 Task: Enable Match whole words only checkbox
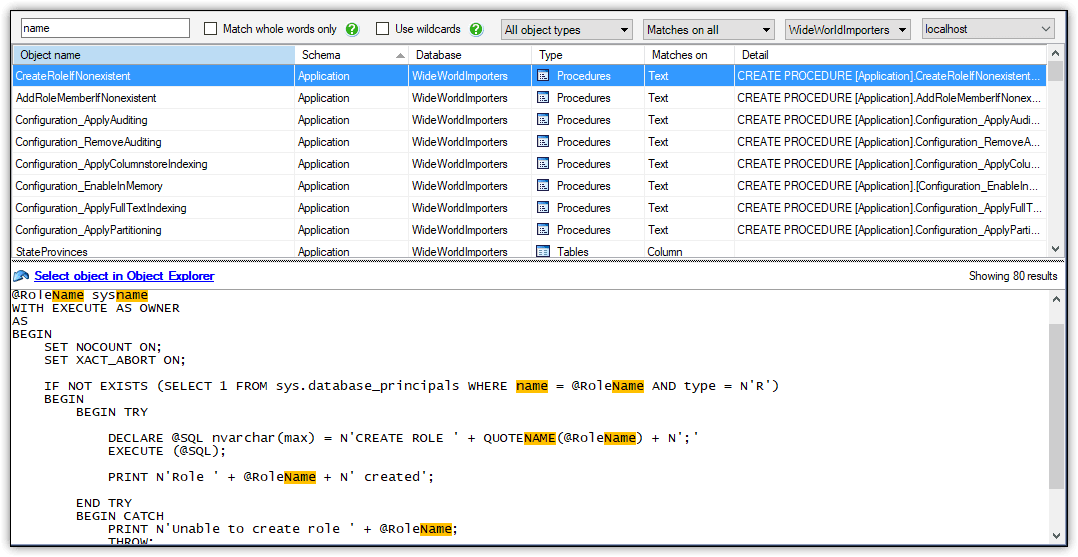point(211,29)
